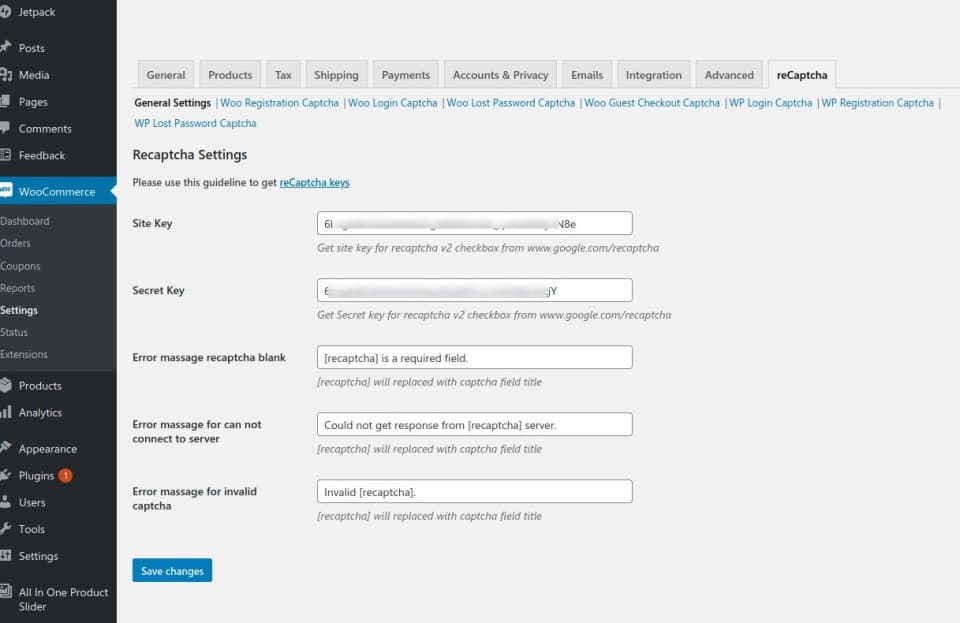
Task: Focus the Site Key input field
Action: coord(474,223)
